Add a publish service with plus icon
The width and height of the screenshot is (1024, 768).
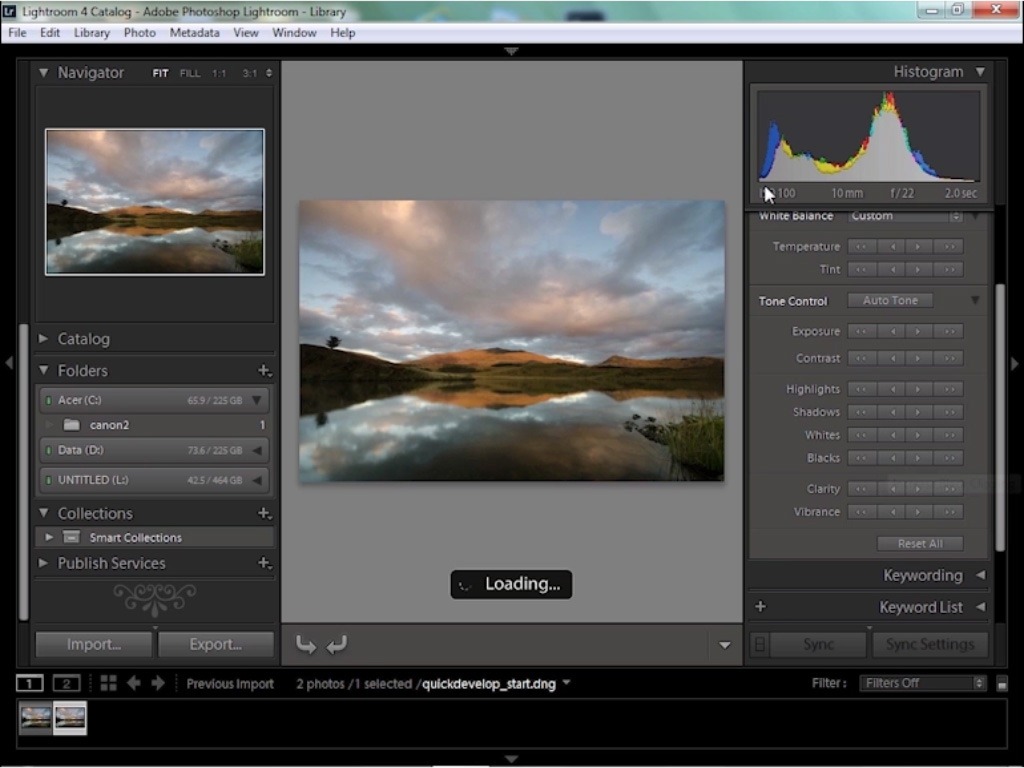point(264,562)
